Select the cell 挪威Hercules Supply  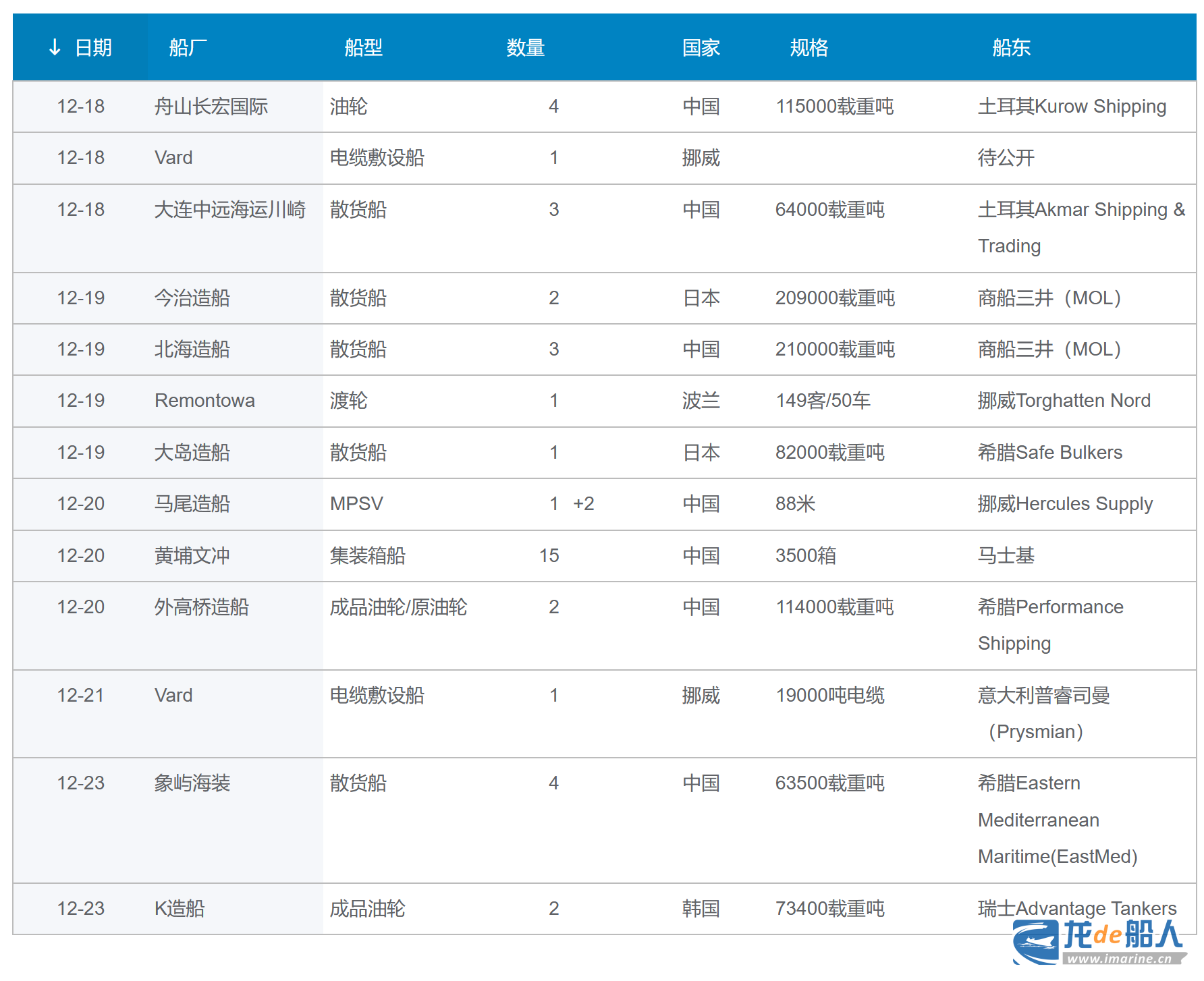(1066, 504)
